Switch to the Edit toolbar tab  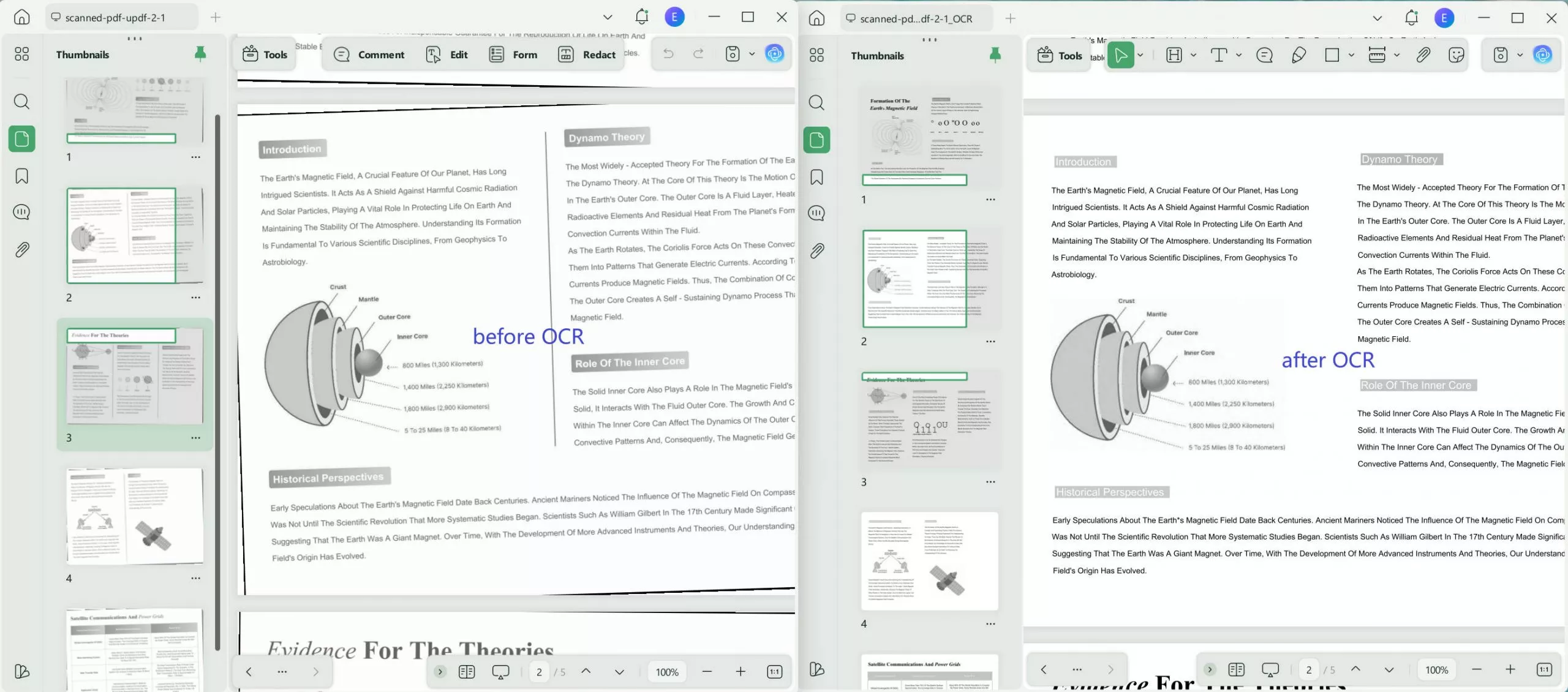pos(458,54)
